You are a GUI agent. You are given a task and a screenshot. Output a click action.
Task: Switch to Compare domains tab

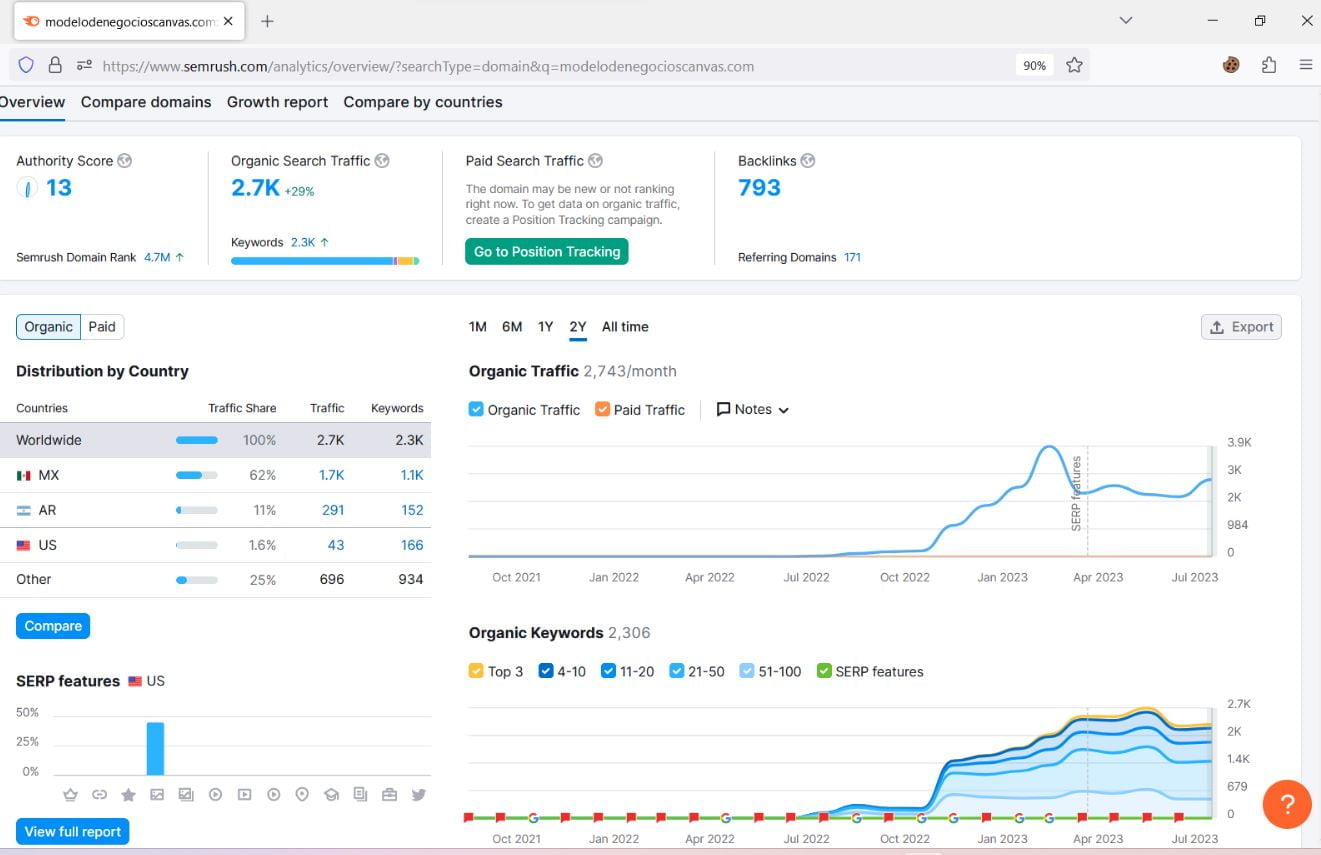(146, 102)
